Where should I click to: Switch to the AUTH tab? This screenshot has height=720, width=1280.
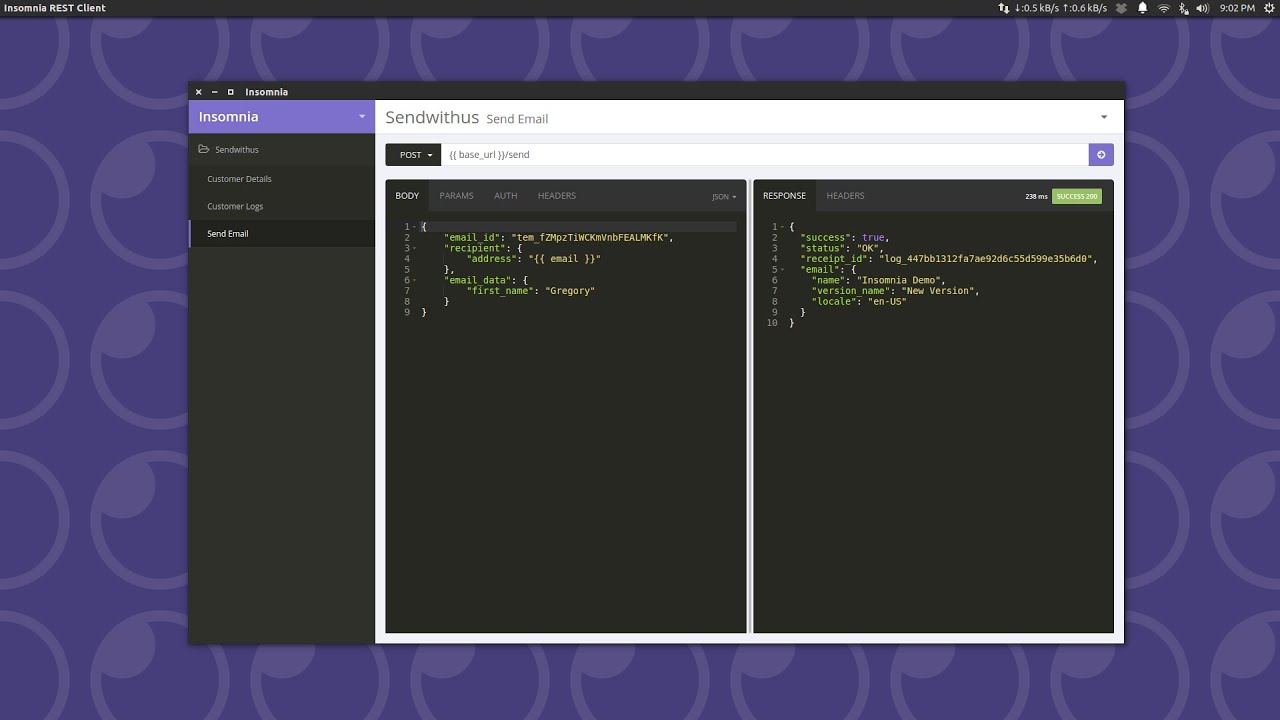point(505,196)
